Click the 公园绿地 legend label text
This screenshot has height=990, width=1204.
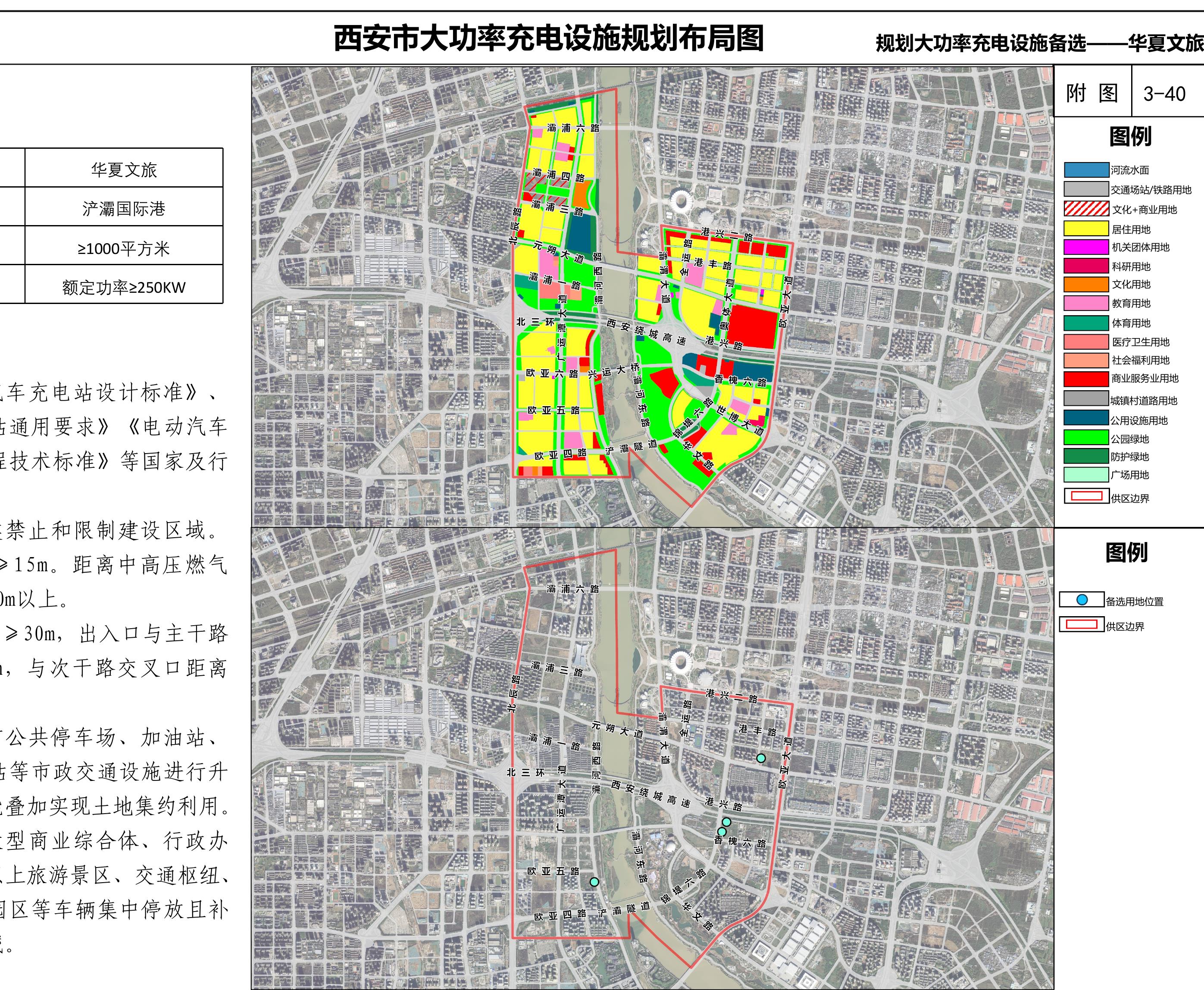pos(1130,439)
